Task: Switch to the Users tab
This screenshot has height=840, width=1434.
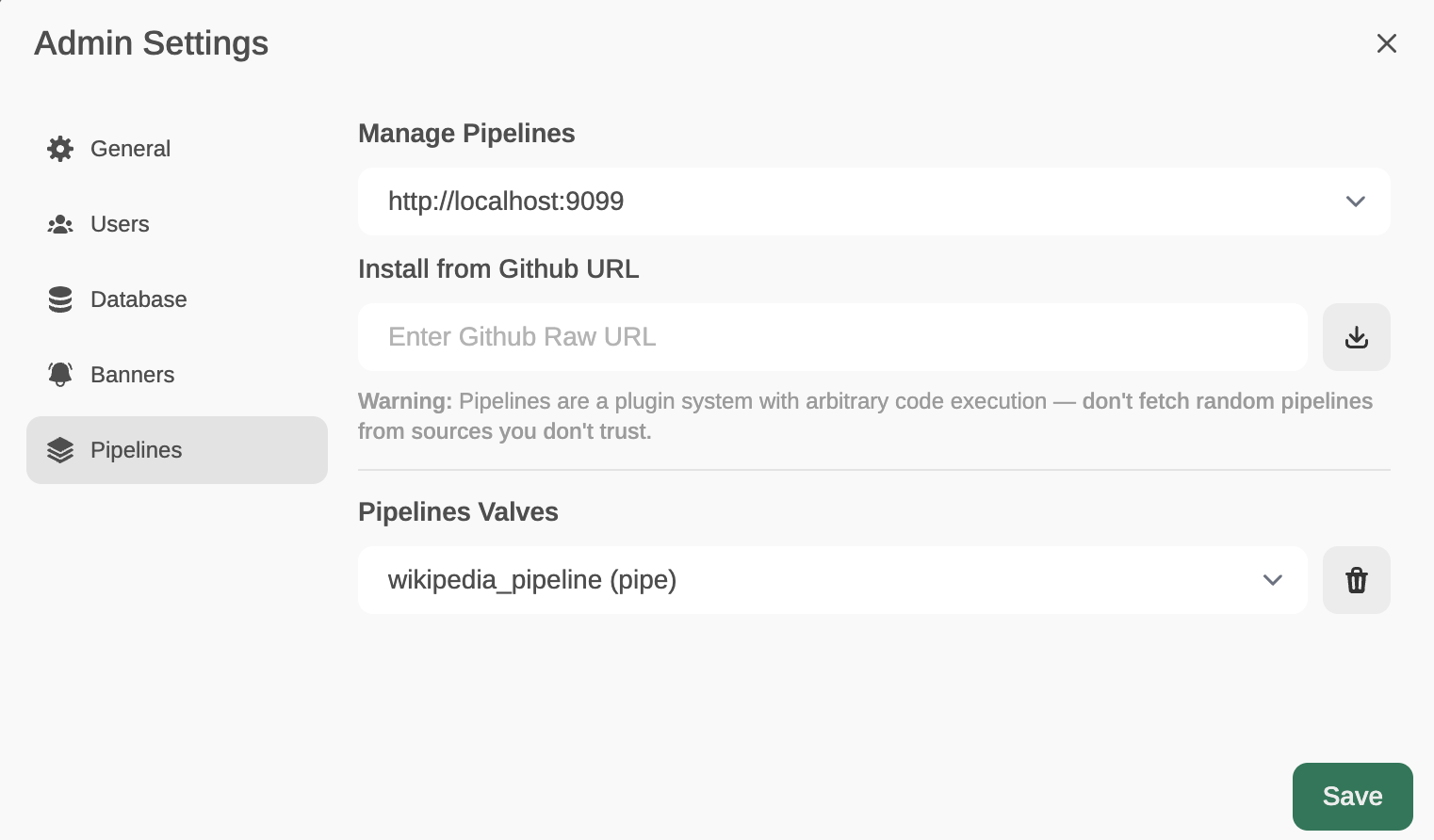Action: 177,224
